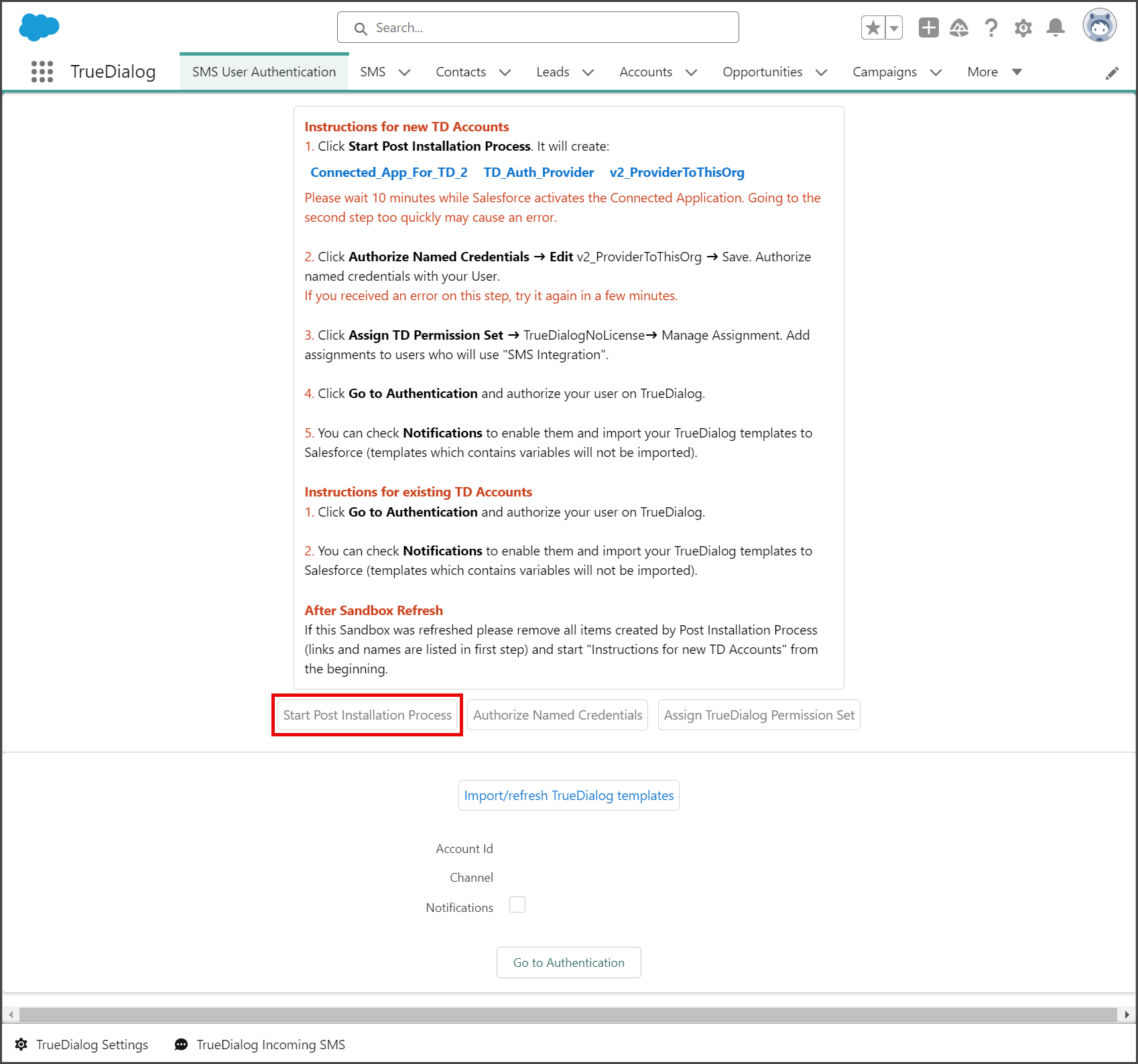Open the favorites list dropdown arrow
The image size is (1138, 1064).
click(x=894, y=27)
